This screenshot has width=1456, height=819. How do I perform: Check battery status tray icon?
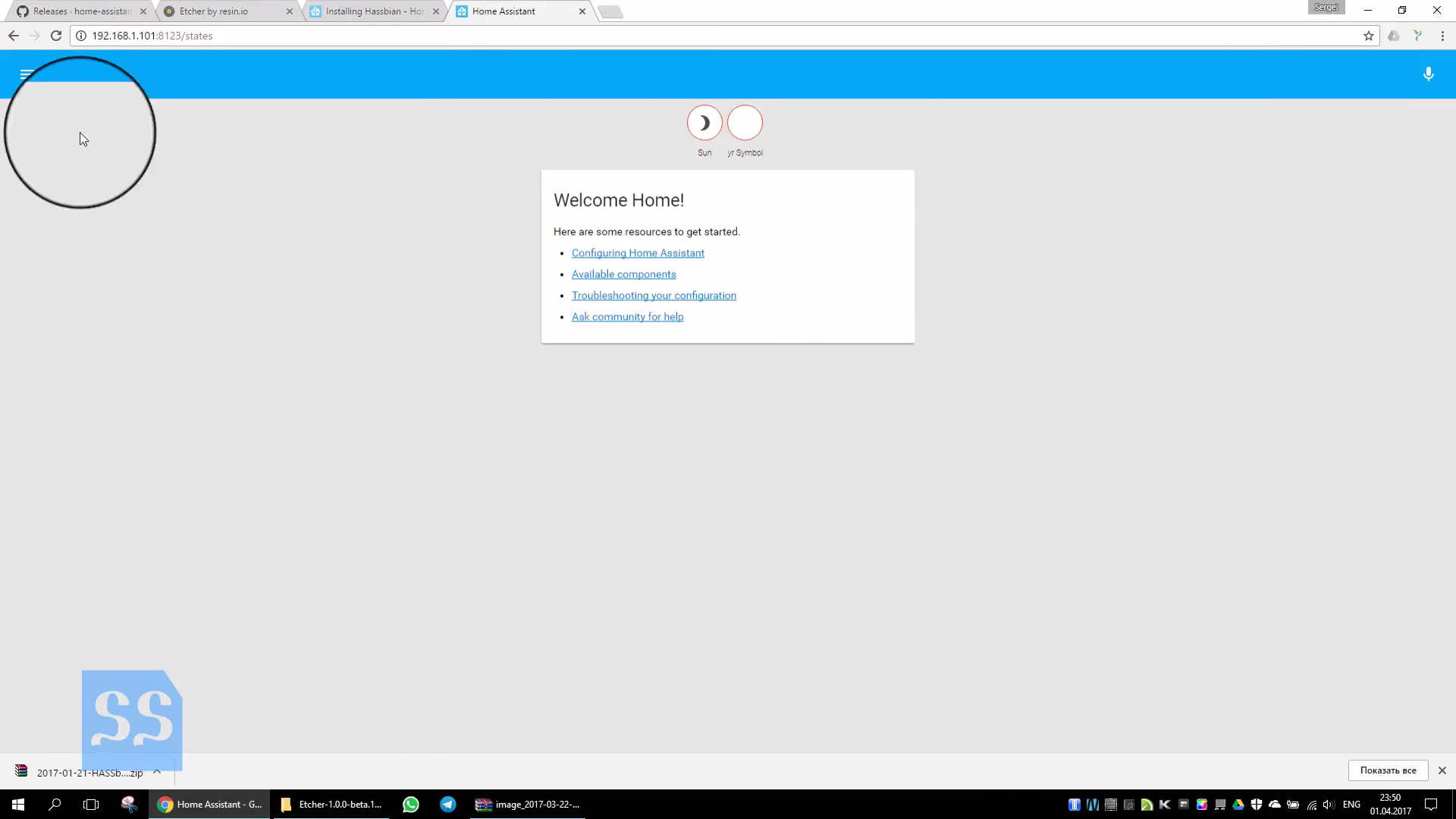click(1293, 805)
